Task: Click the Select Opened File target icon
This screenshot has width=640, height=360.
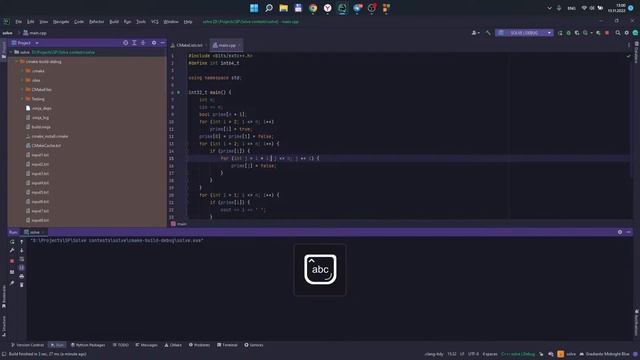Action: 125,43
